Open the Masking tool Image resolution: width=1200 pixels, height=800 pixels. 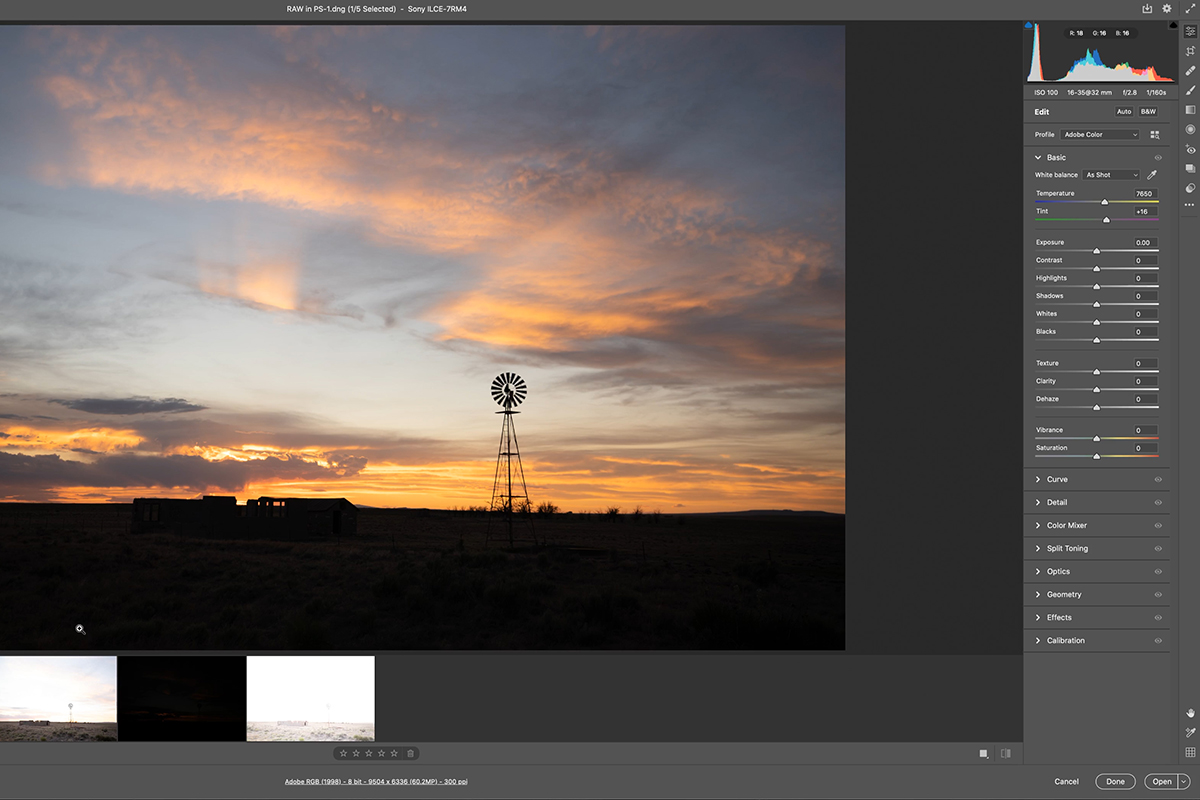(x=1189, y=92)
